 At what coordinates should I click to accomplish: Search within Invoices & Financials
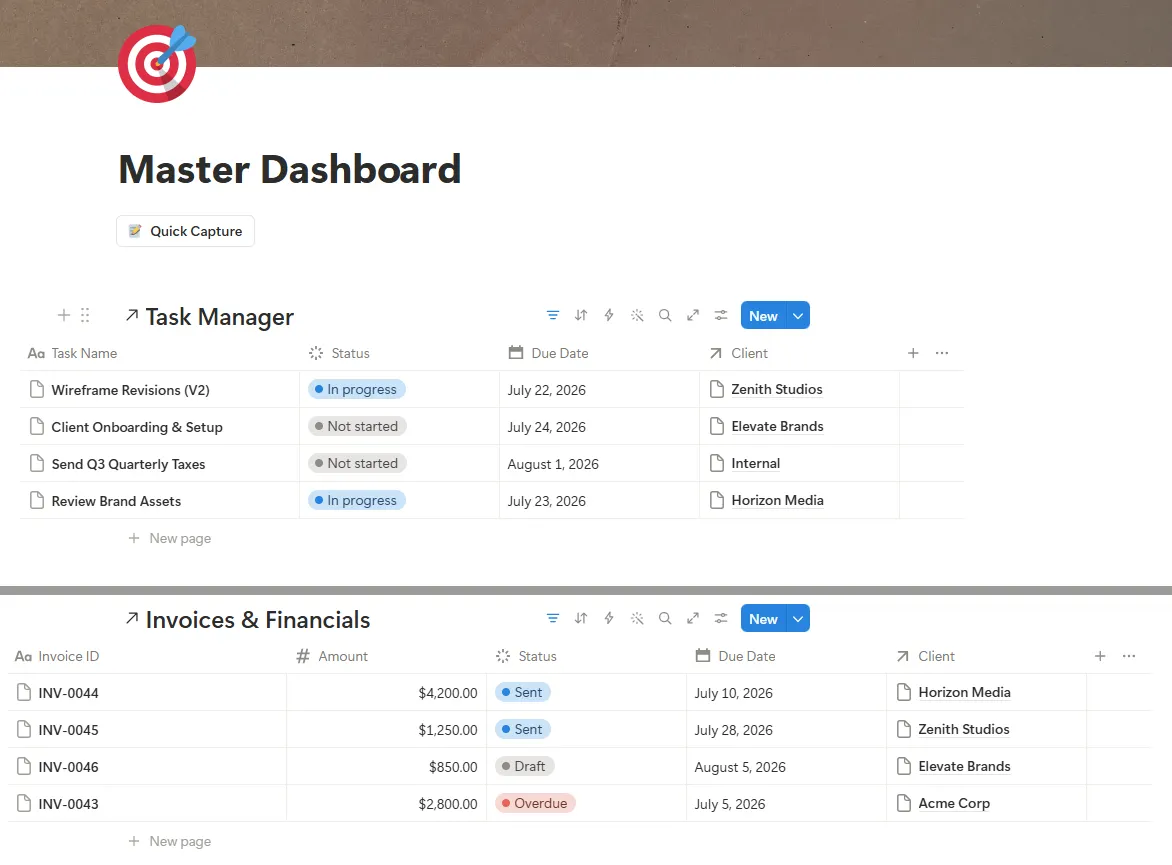click(664, 618)
